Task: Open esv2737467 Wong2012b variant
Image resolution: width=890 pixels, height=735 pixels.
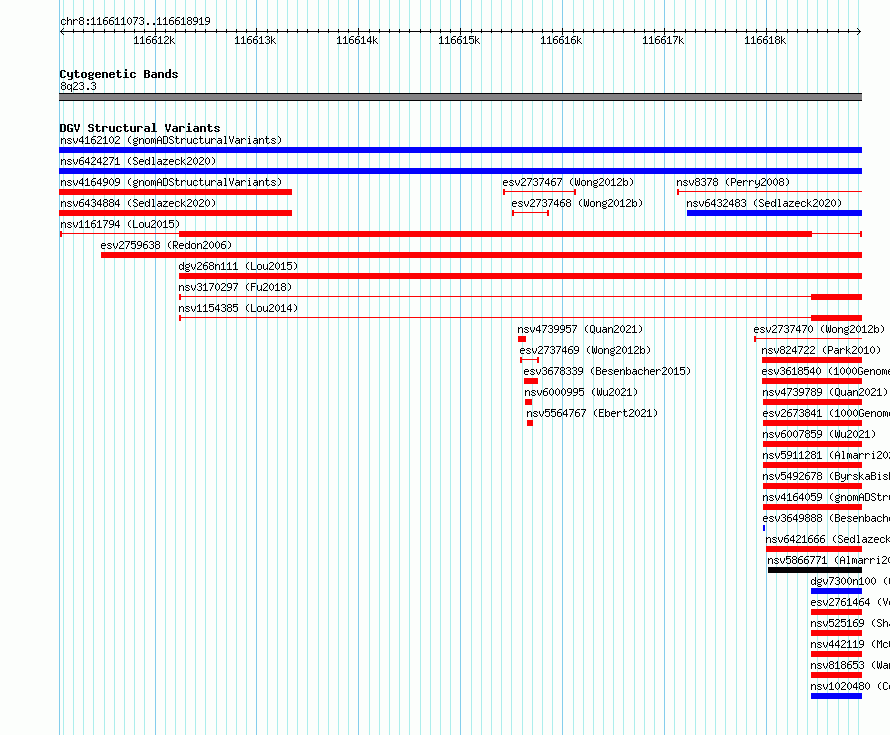Action: [568, 182]
